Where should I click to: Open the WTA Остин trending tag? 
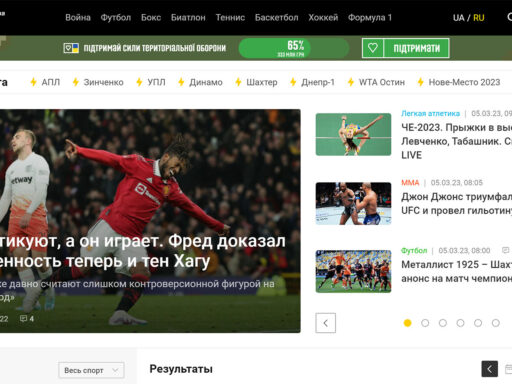click(382, 82)
